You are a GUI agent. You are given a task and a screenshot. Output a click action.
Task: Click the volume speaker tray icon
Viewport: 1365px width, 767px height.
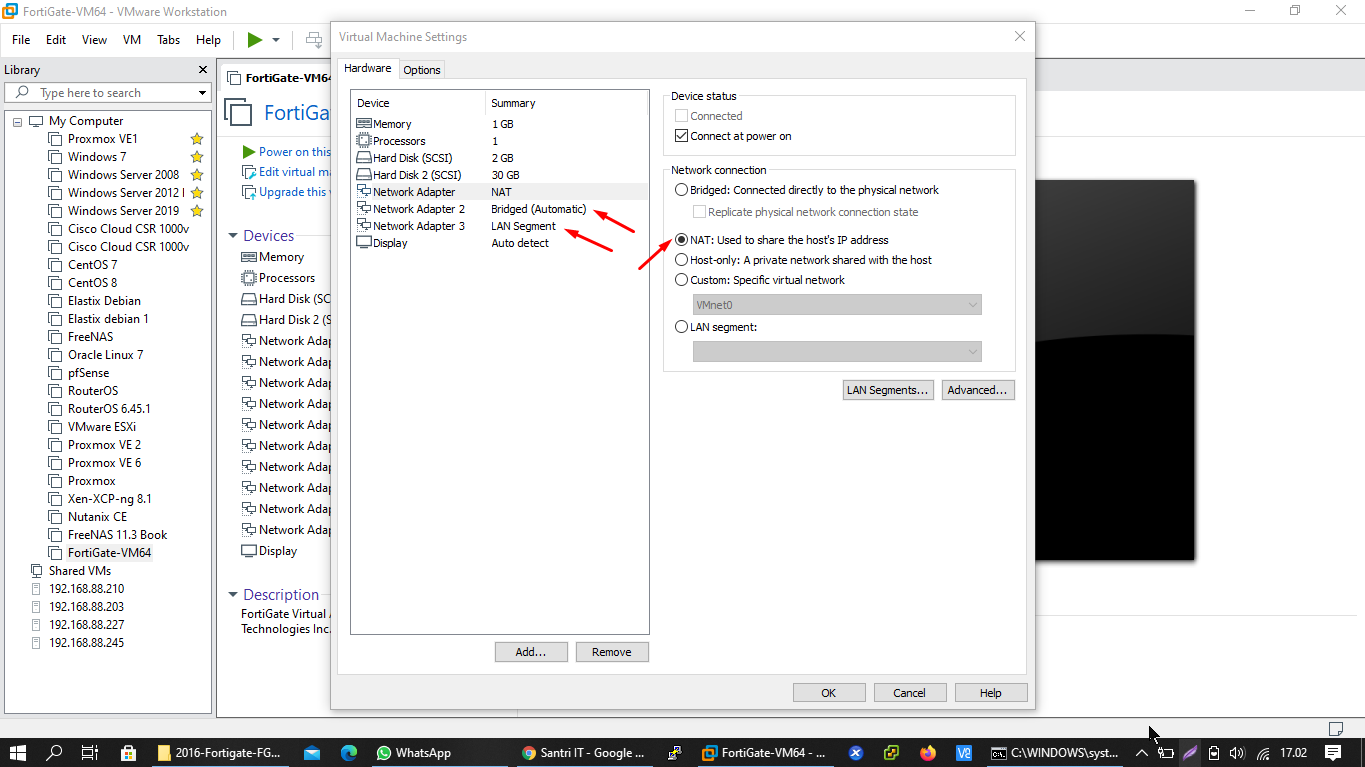pos(1237,753)
